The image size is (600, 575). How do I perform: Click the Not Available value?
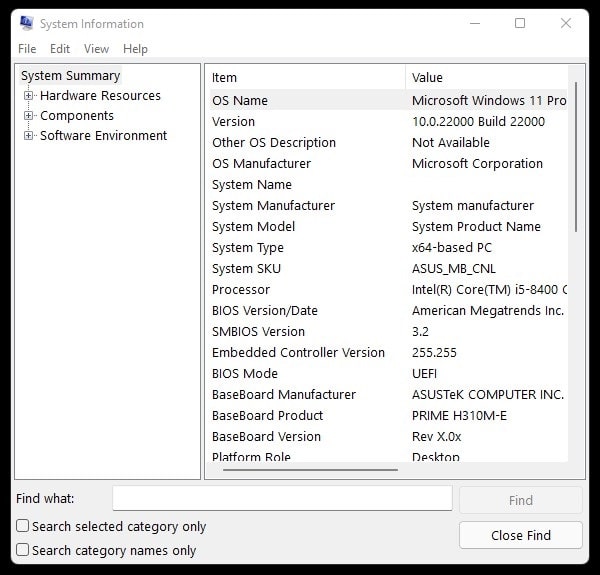click(451, 142)
